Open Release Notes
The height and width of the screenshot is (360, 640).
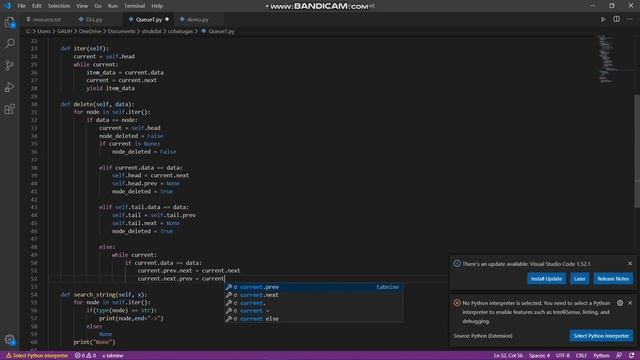pos(613,279)
